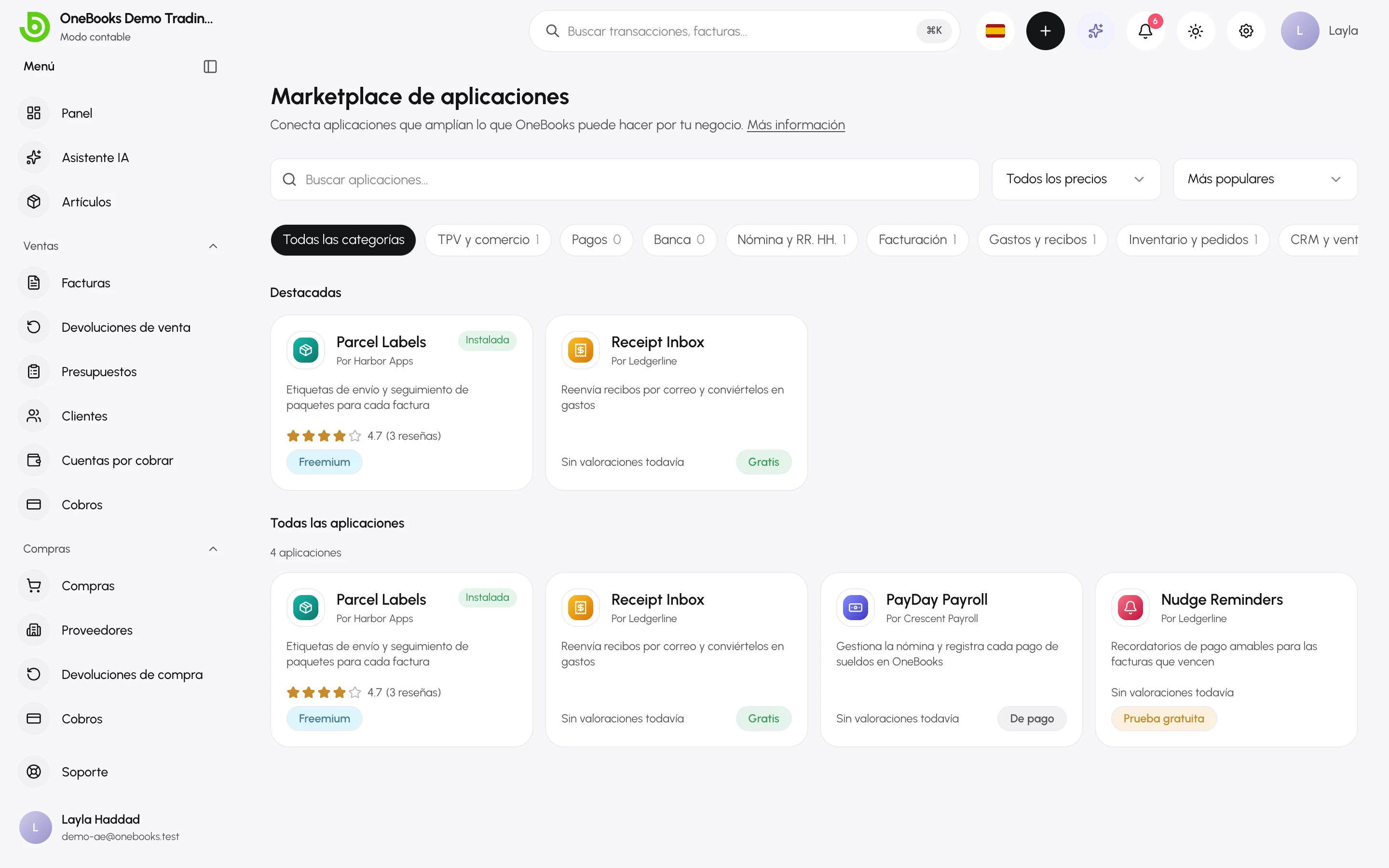Open the AI sparkle icon in top bar
The height and width of the screenshot is (868, 1389).
[1095, 31]
